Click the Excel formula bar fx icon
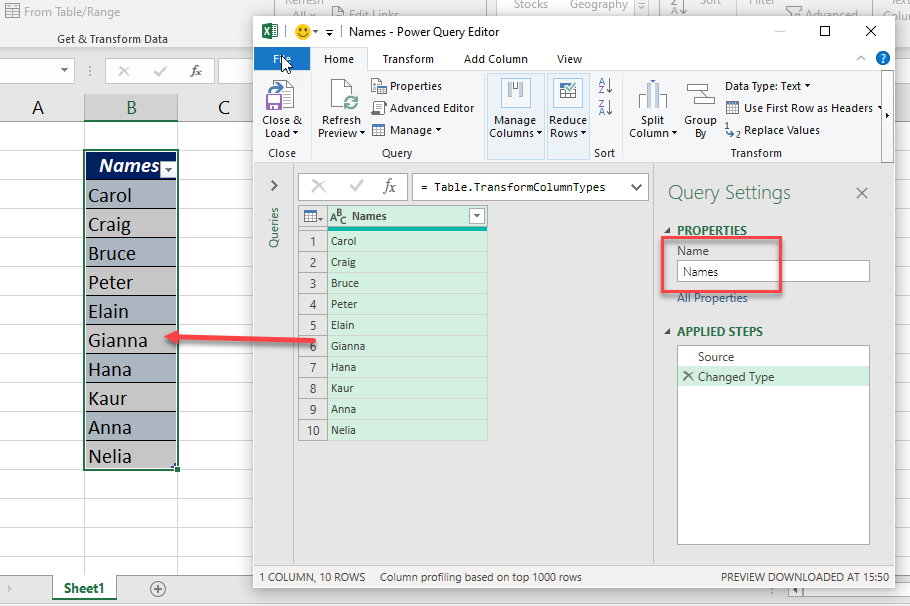This screenshot has width=910, height=606. point(196,71)
